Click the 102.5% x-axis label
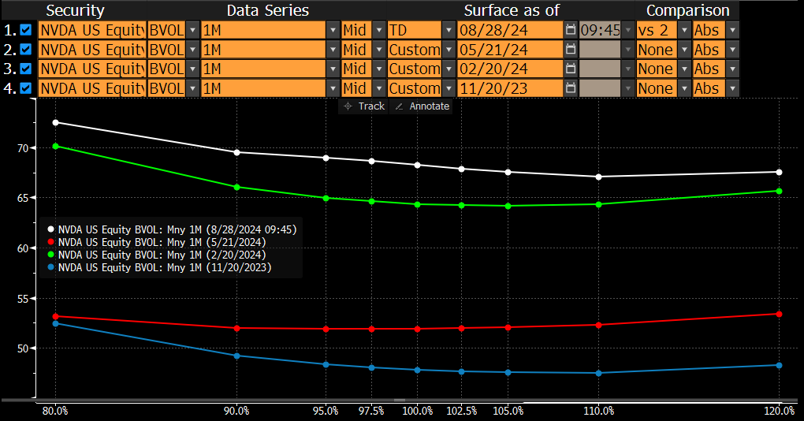This screenshot has height=424, width=805. click(x=462, y=411)
